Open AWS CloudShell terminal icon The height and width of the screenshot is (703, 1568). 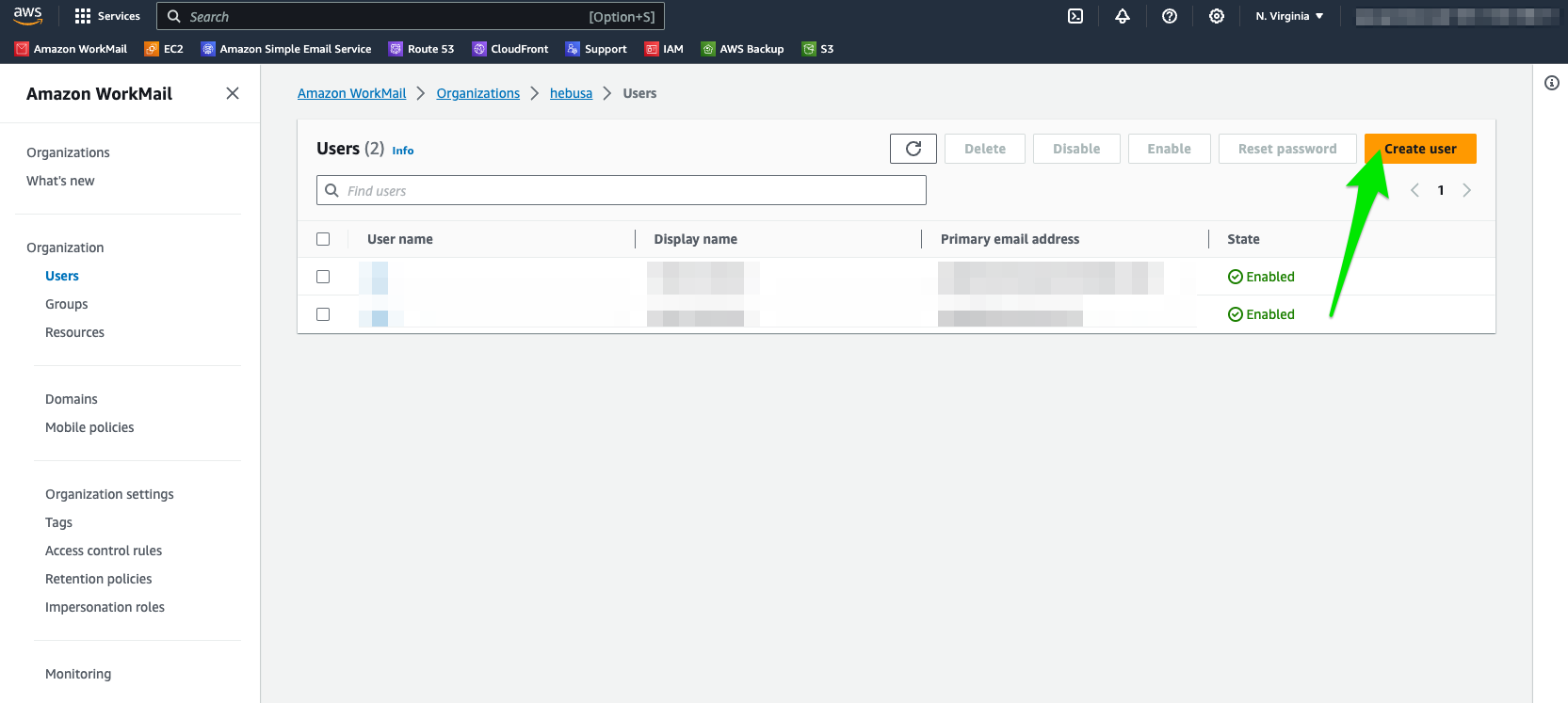[x=1075, y=16]
